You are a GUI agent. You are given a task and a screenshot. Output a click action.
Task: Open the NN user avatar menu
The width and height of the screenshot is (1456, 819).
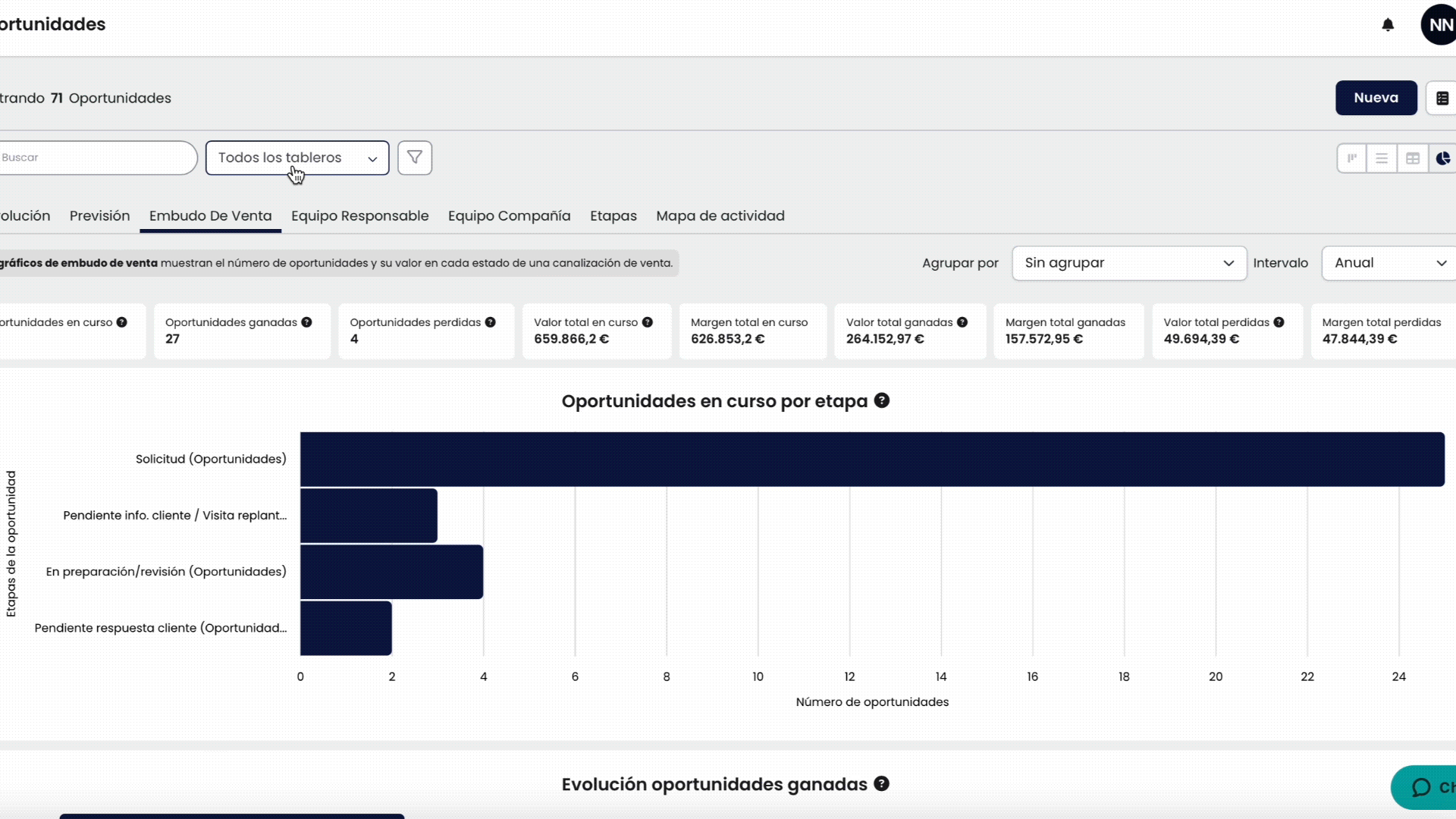tap(1439, 24)
